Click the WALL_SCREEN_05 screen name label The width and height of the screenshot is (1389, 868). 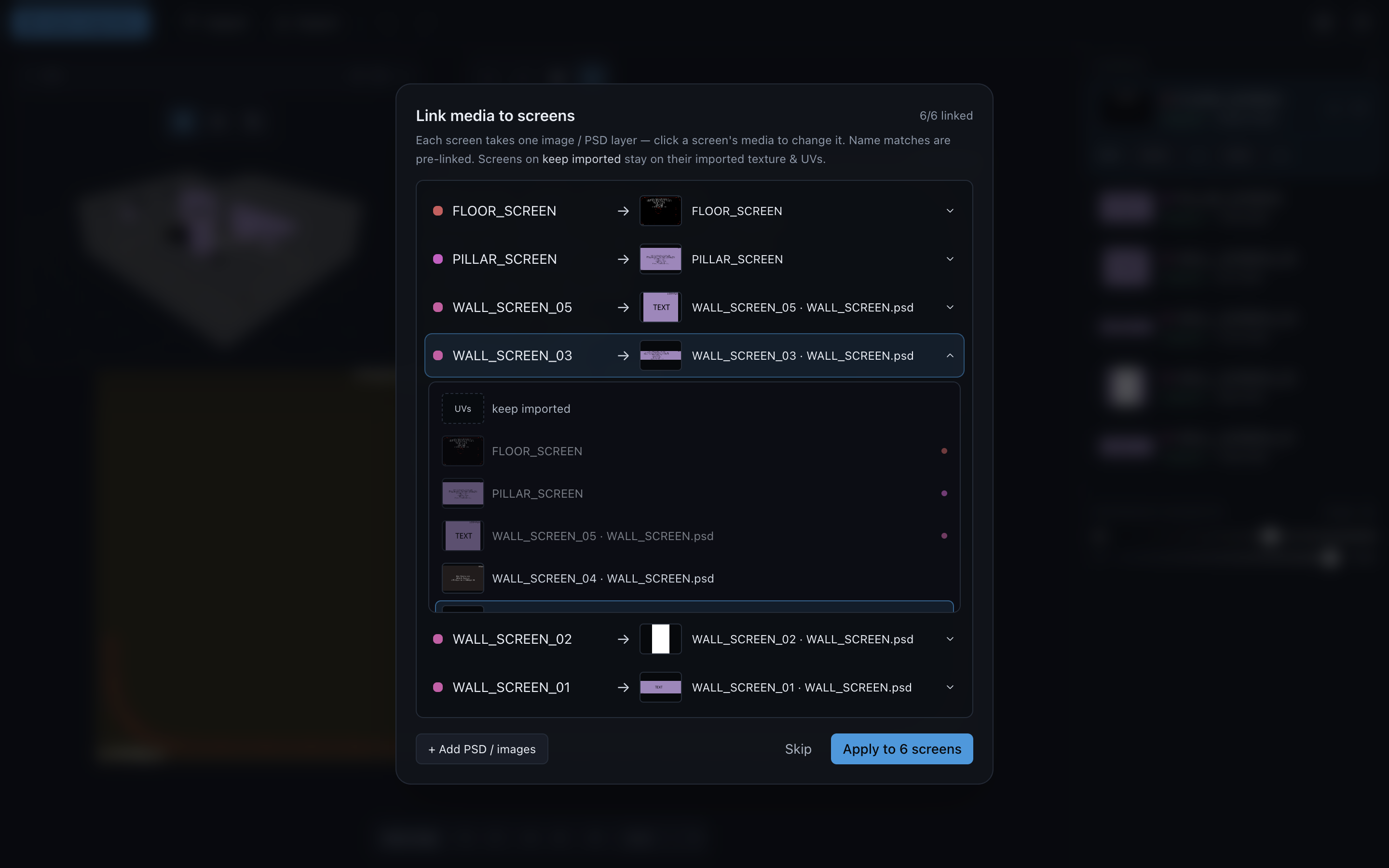(512, 307)
